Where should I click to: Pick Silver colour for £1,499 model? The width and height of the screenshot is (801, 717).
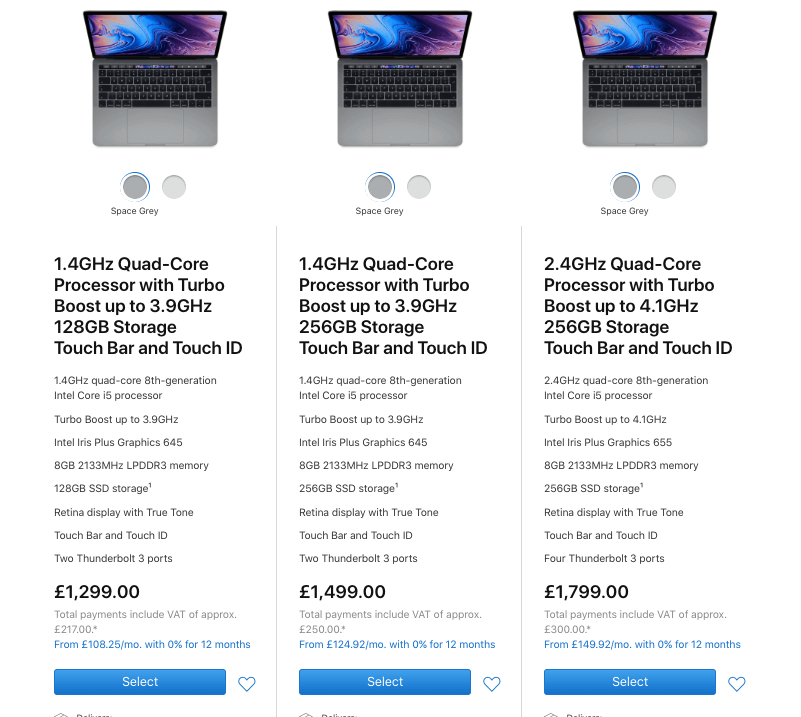point(419,187)
